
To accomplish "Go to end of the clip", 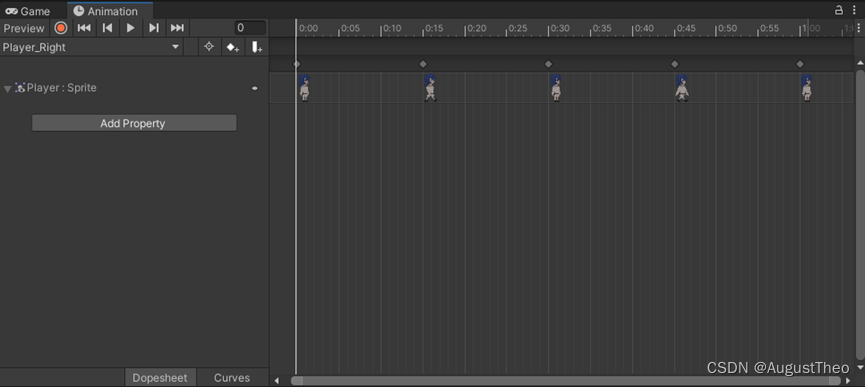I will (177, 28).
